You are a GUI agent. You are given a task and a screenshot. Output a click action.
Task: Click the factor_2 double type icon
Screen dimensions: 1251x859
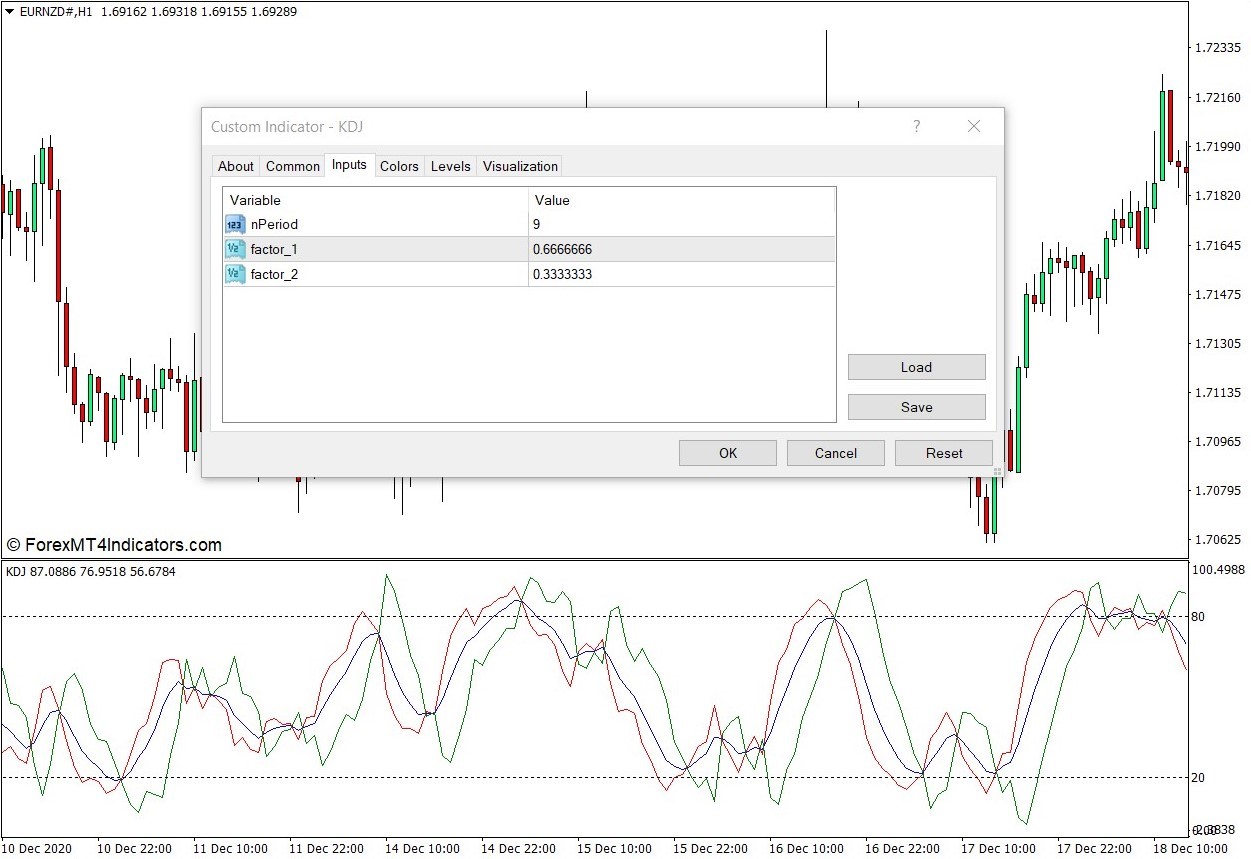coord(235,274)
